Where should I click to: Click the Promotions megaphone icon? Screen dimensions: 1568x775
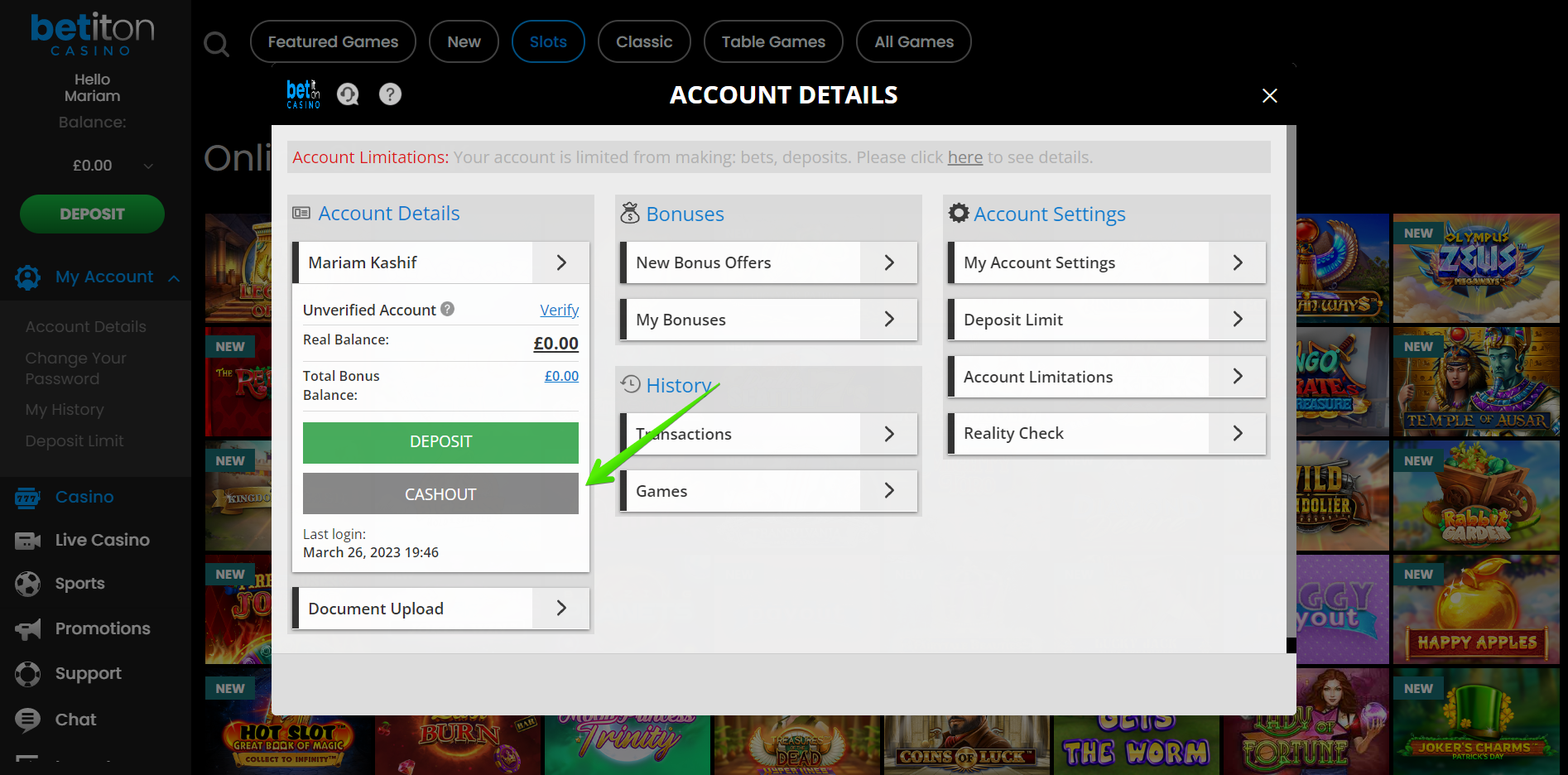click(27, 629)
